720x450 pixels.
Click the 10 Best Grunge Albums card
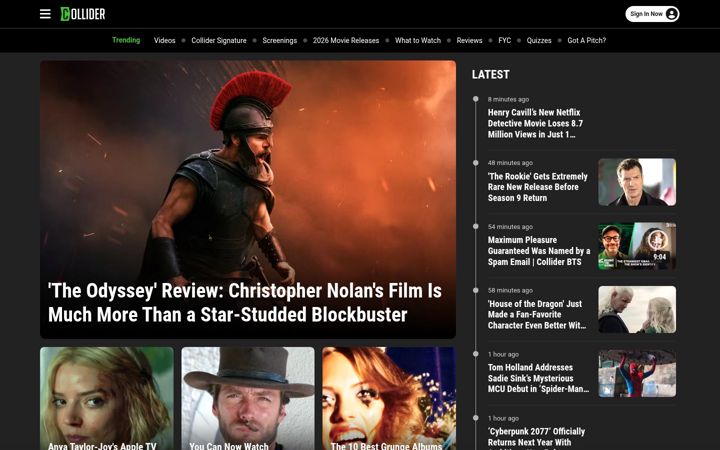[389, 398]
